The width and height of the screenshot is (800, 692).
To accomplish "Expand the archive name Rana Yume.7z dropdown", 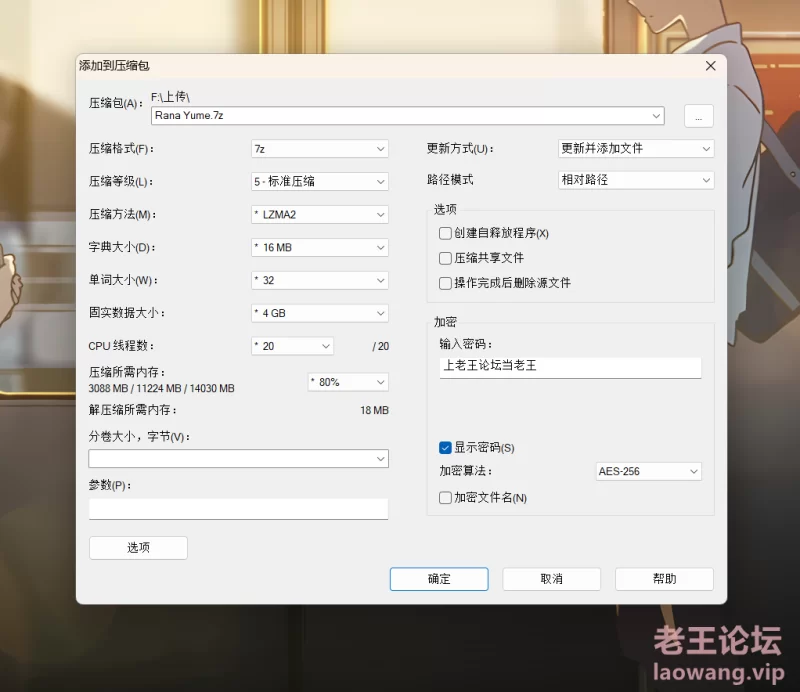I will 656,116.
